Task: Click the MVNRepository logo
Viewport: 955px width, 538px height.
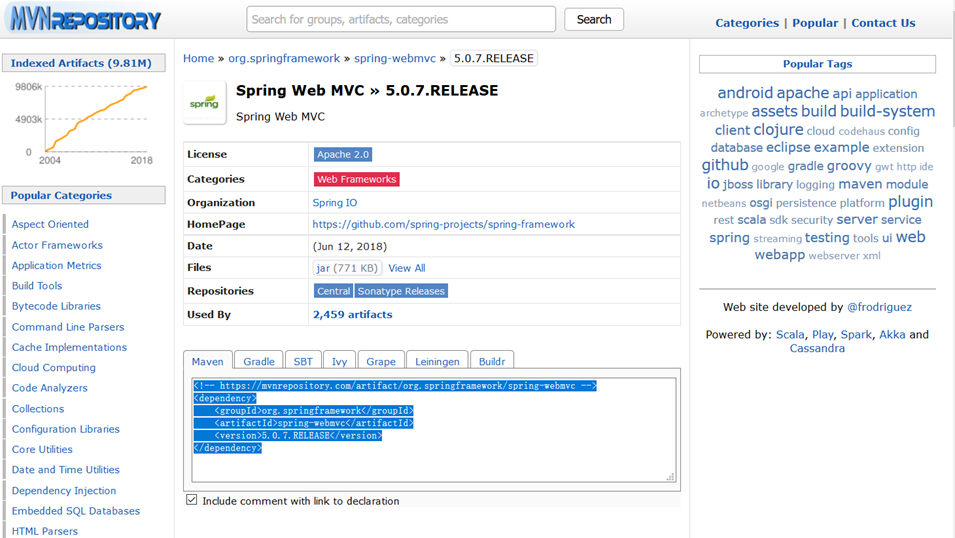Action: coord(85,19)
